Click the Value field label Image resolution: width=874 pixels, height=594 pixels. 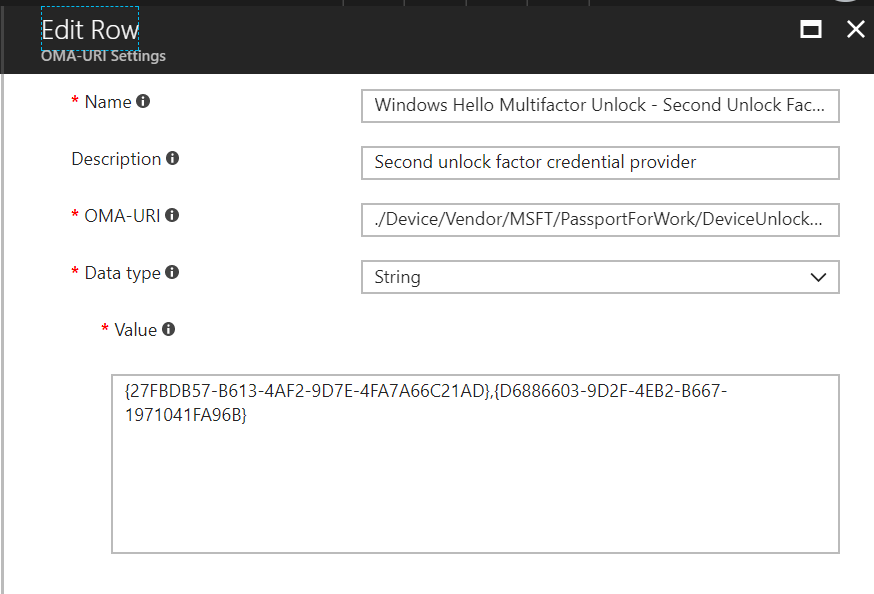click(x=135, y=330)
